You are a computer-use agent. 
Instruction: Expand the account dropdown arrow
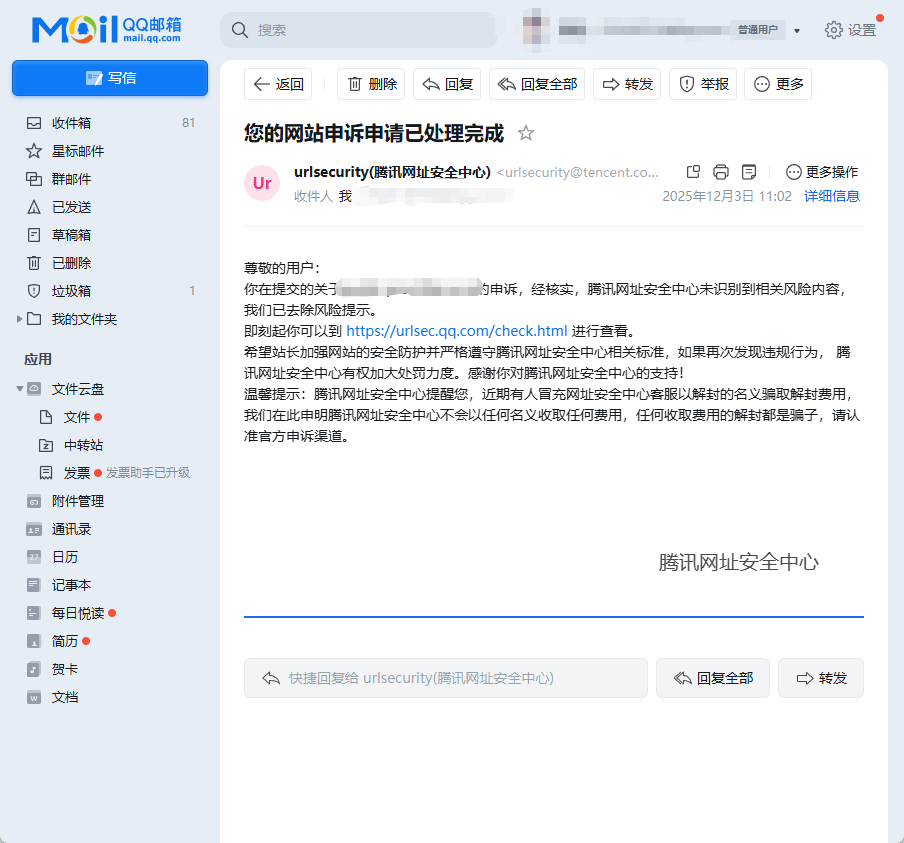click(x=797, y=31)
